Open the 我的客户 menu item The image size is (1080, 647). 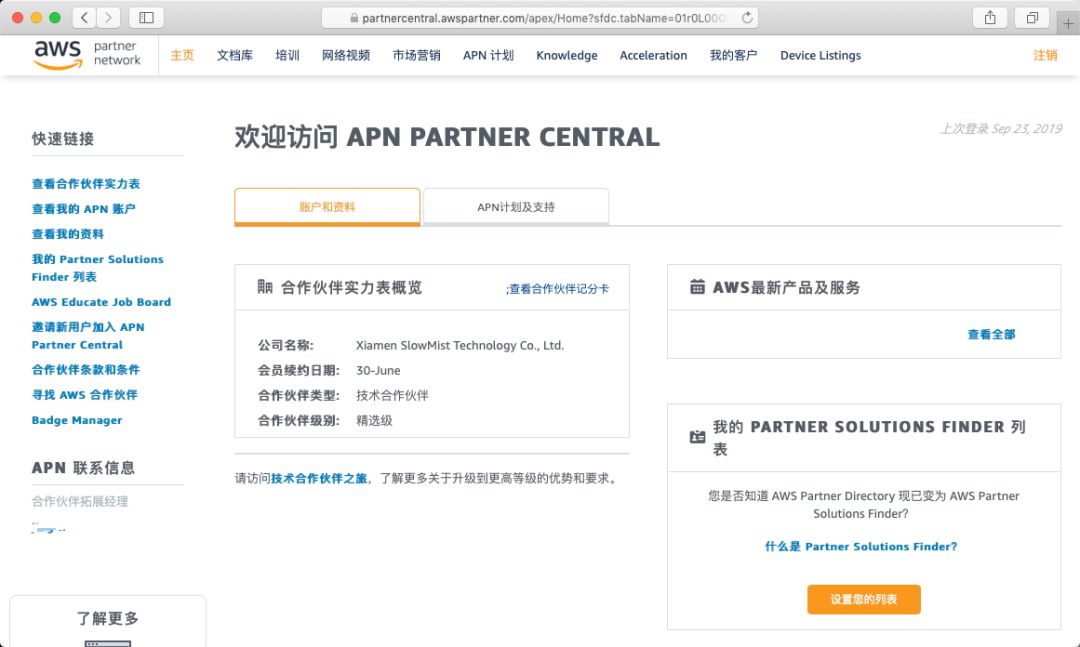point(733,55)
